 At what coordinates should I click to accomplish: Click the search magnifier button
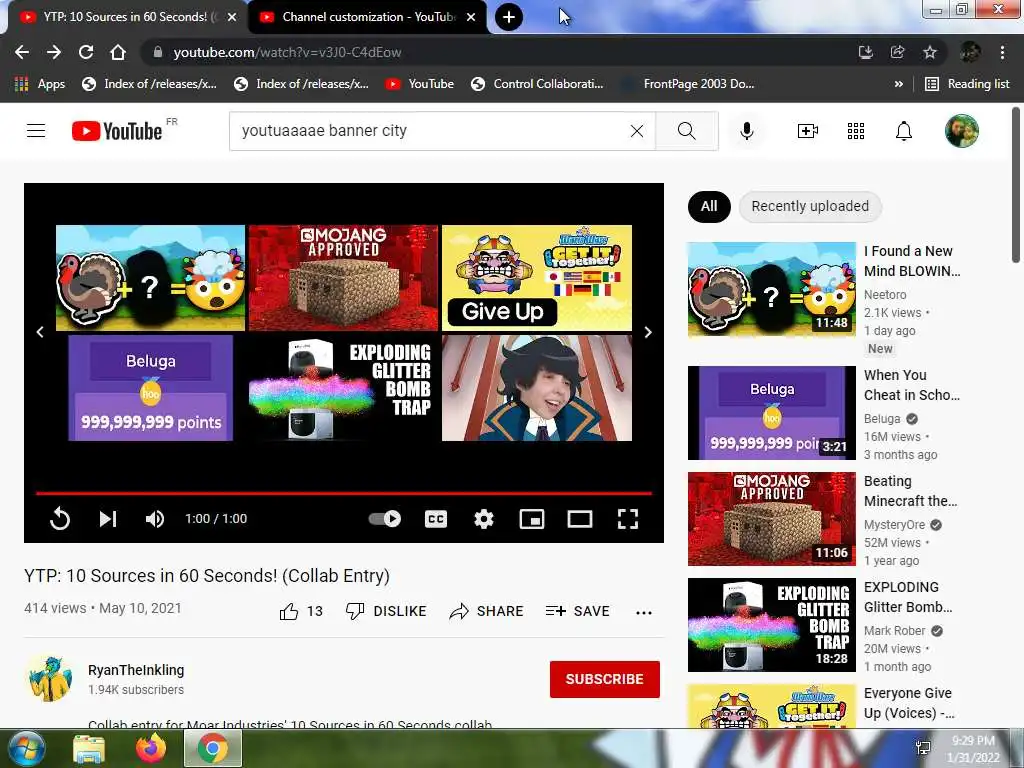pos(686,131)
